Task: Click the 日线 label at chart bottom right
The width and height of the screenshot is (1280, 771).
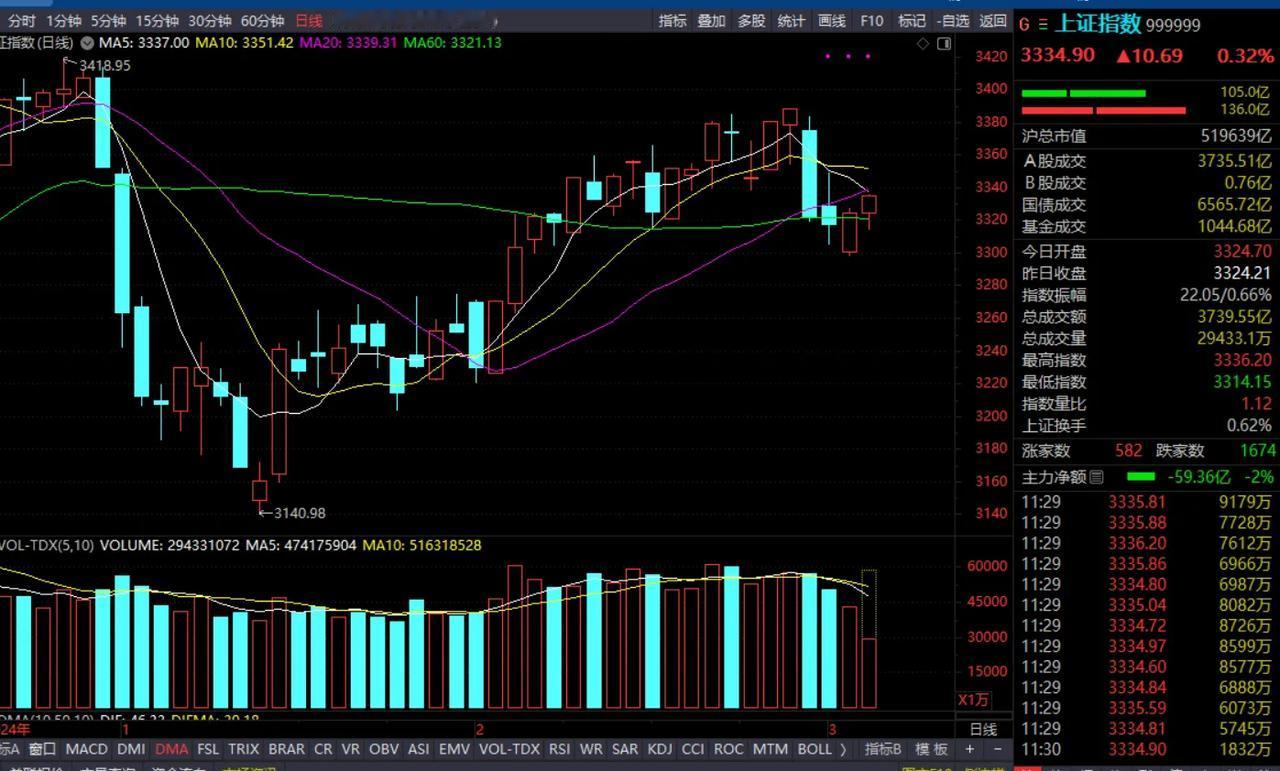Action: pyautogui.click(x=984, y=729)
